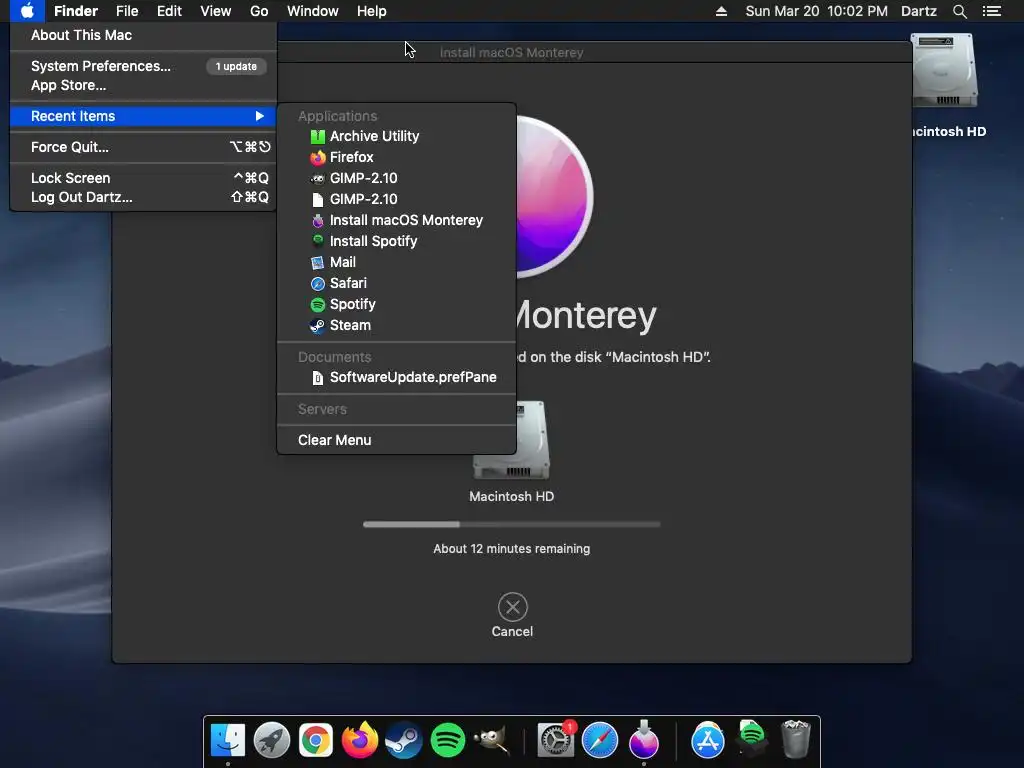The height and width of the screenshot is (768, 1024).
Task: Open Archive Utility from recent applications
Action: [x=396, y=136]
